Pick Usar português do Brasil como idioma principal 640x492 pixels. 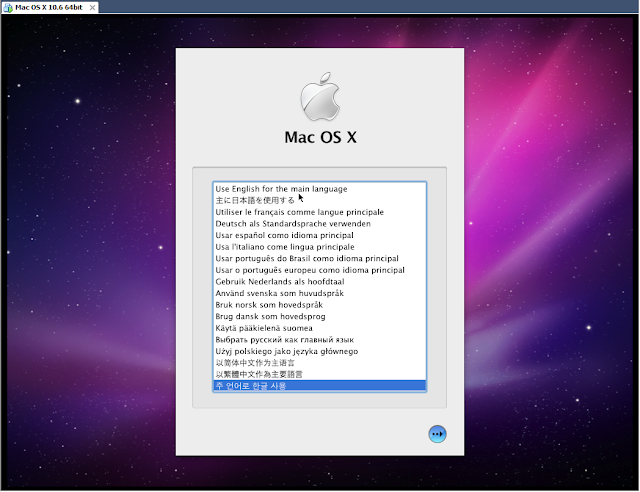(x=320, y=258)
